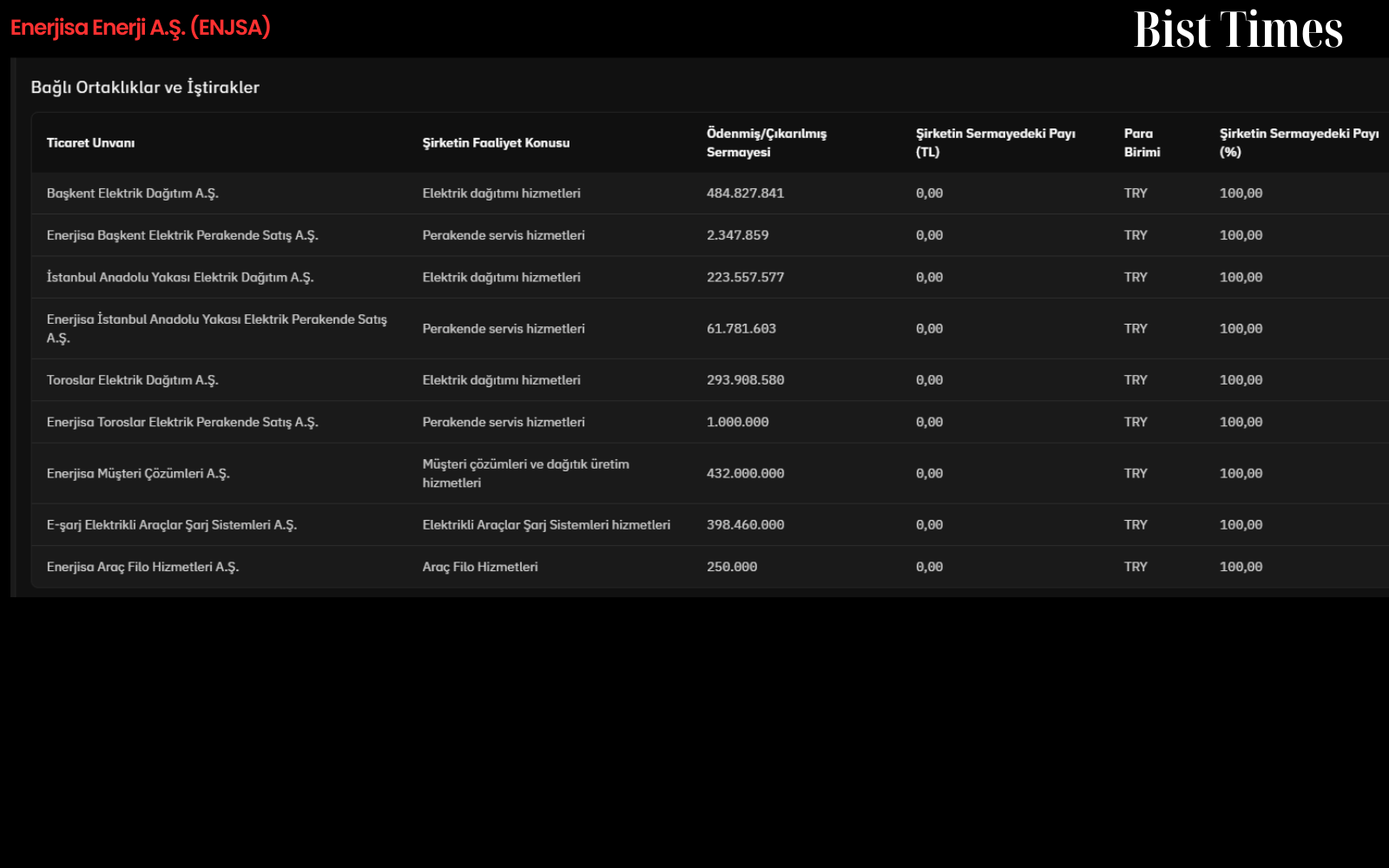
Task: Click capital value 61.781.603
Action: click(741, 329)
